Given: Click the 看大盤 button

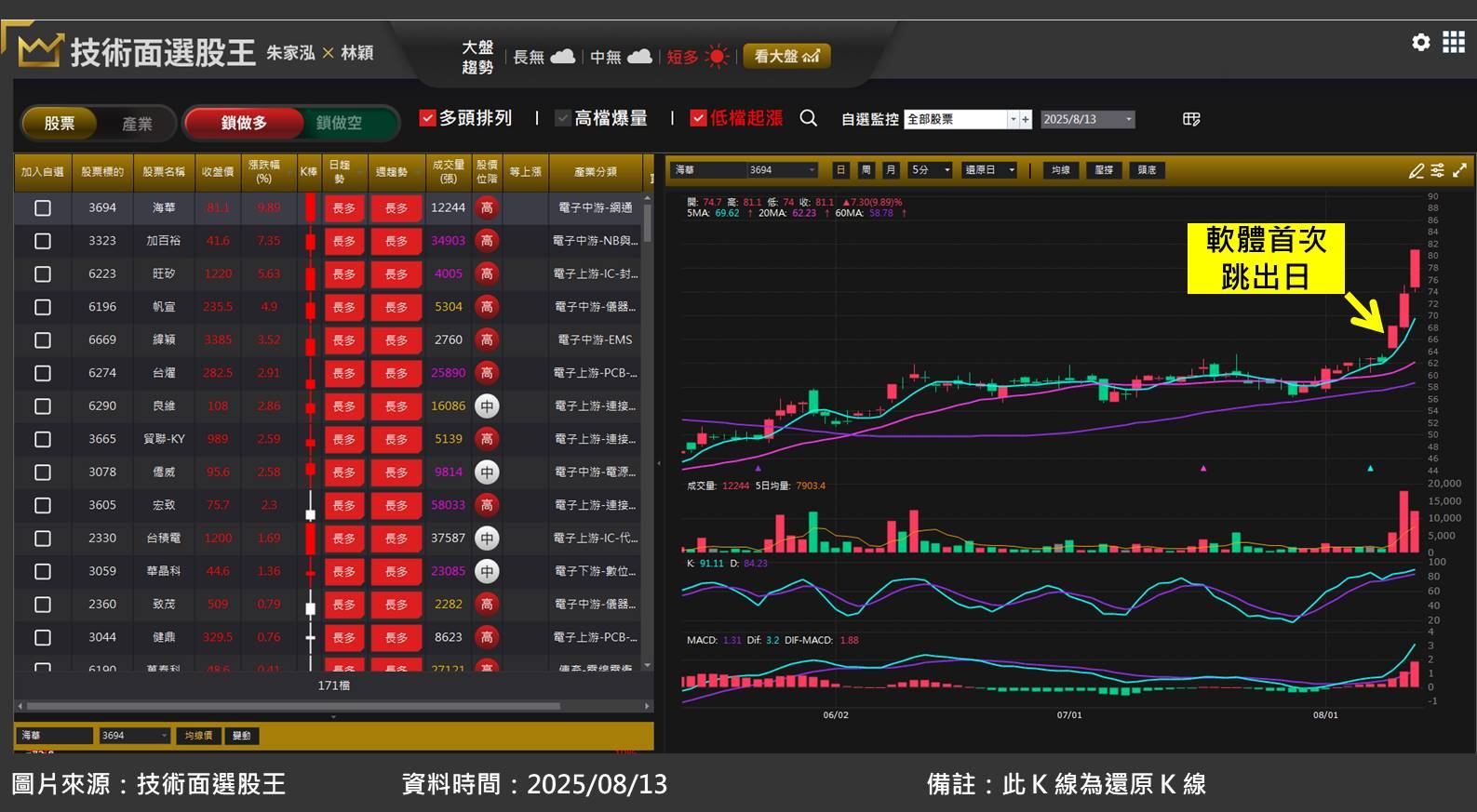Looking at the screenshot, I should tap(786, 57).
